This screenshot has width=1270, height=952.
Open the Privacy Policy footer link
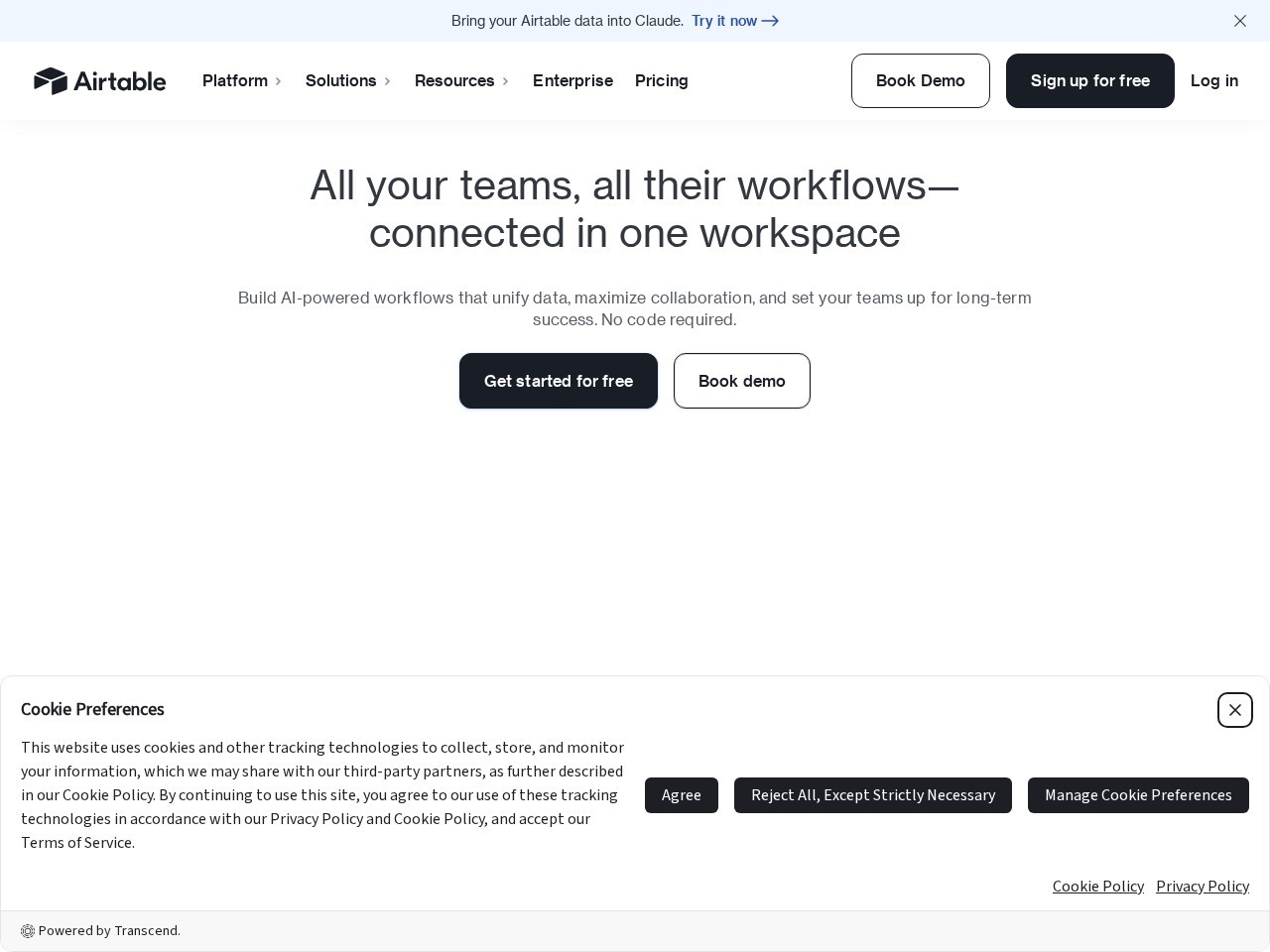(x=1203, y=887)
